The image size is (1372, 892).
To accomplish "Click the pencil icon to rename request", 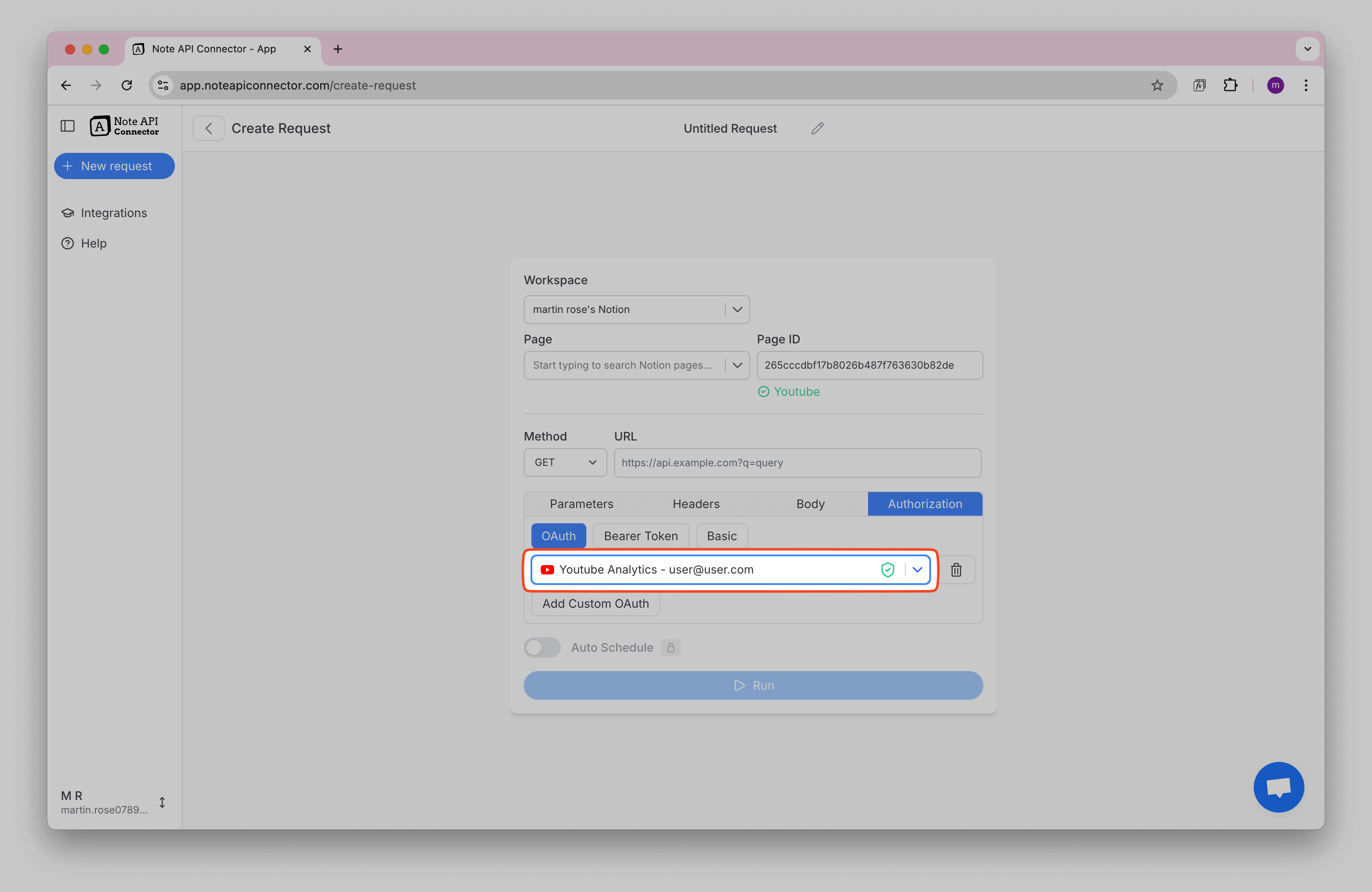I will click(x=817, y=128).
